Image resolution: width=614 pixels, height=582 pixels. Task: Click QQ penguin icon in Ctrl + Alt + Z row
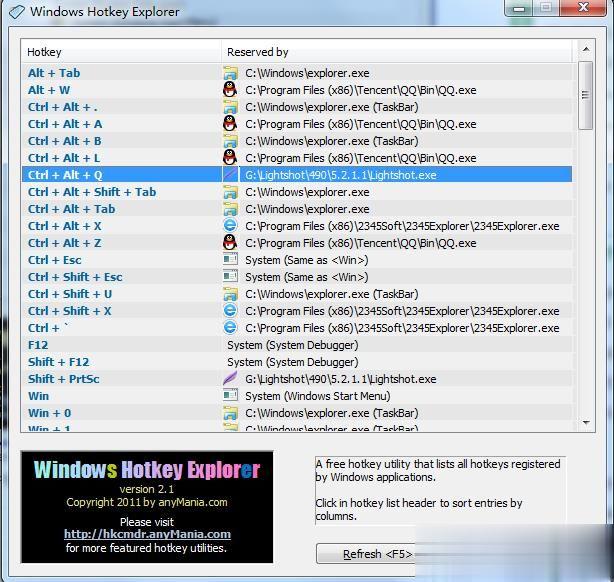pyautogui.click(x=230, y=243)
